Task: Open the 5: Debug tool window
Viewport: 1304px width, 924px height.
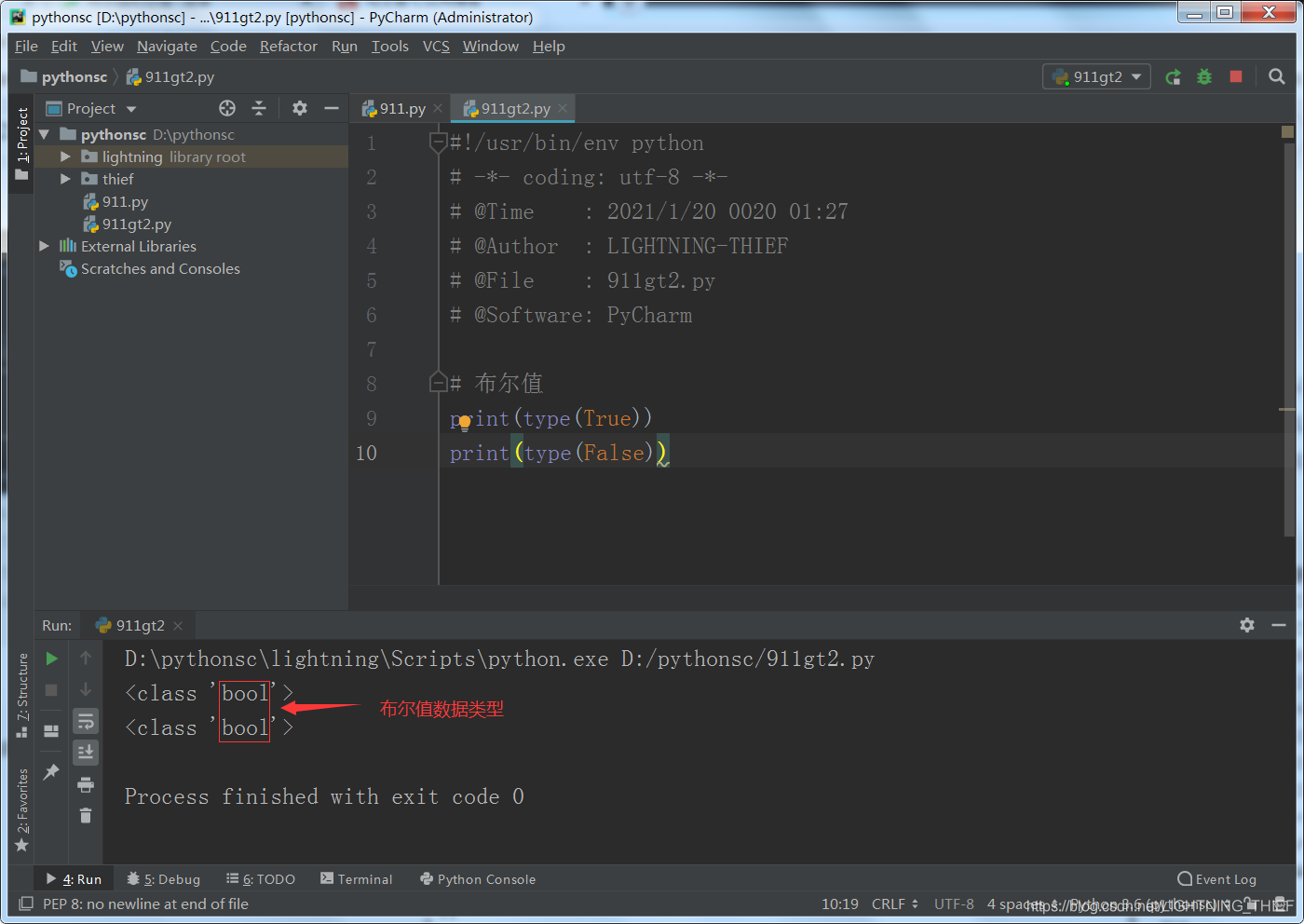Action: [x=164, y=878]
